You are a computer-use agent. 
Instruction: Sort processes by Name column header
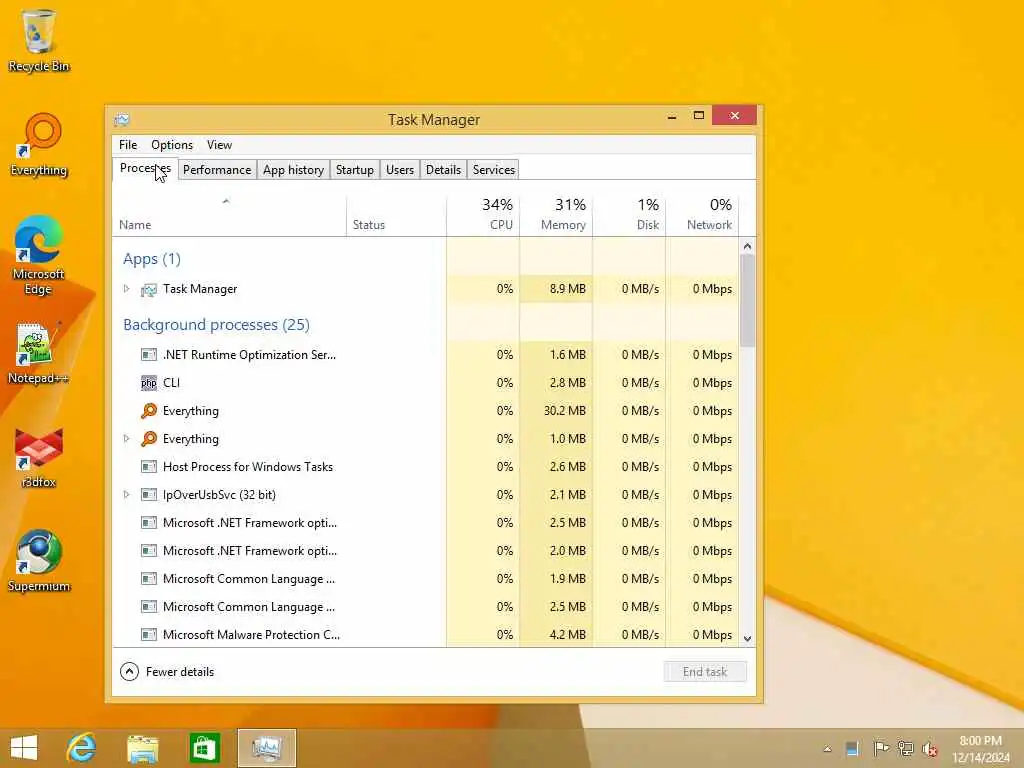pos(229,216)
